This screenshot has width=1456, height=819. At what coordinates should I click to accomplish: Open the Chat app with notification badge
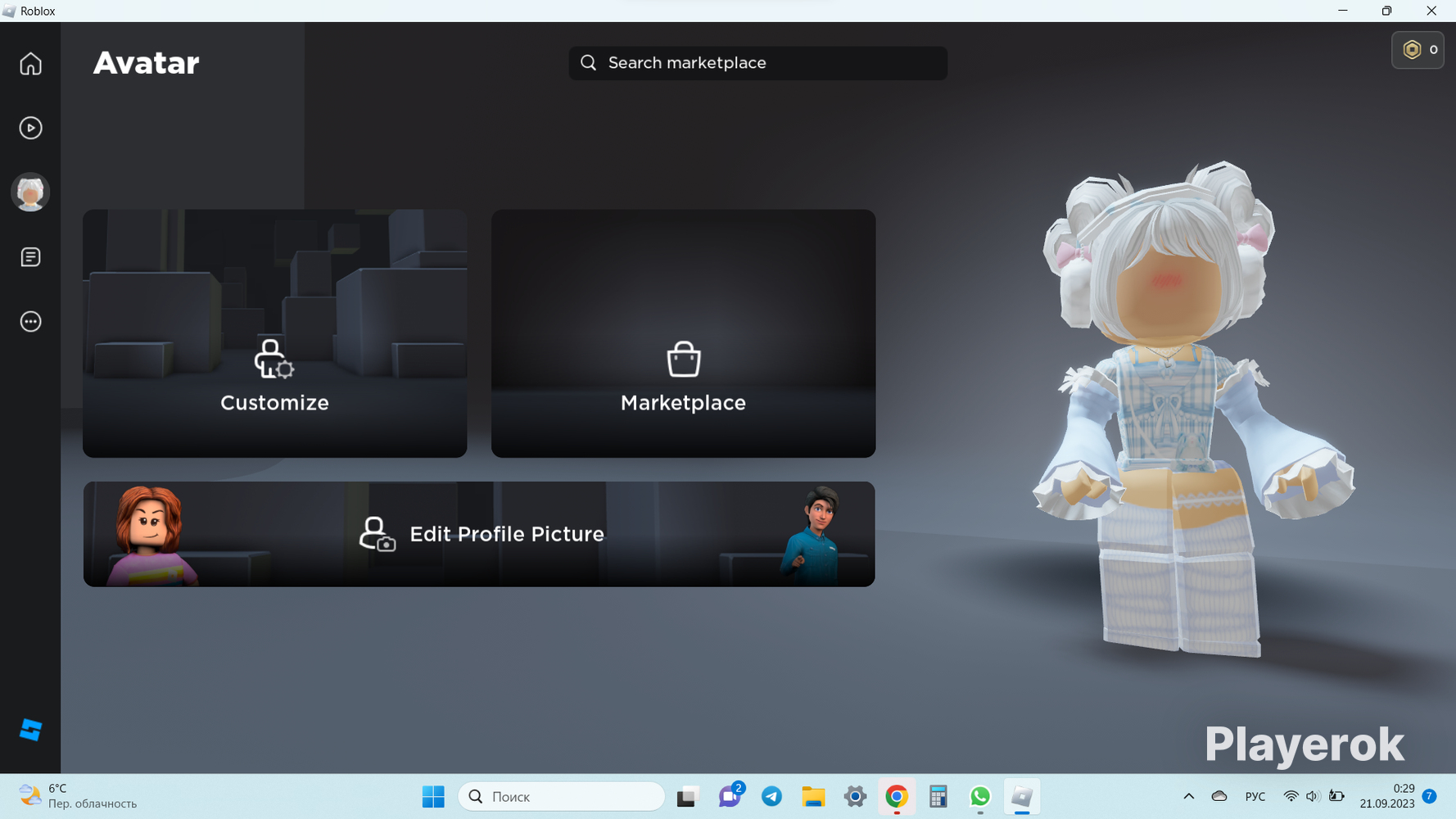tap(730, 795)
